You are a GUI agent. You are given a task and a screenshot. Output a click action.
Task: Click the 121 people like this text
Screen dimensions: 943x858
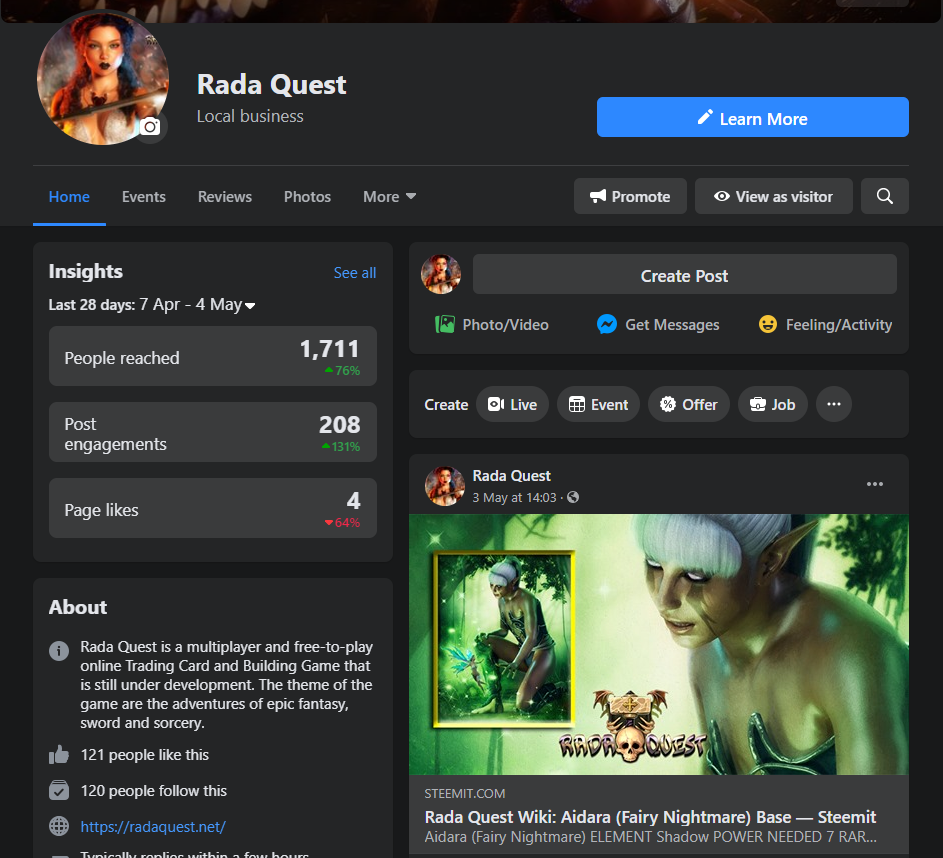point(144,755)
